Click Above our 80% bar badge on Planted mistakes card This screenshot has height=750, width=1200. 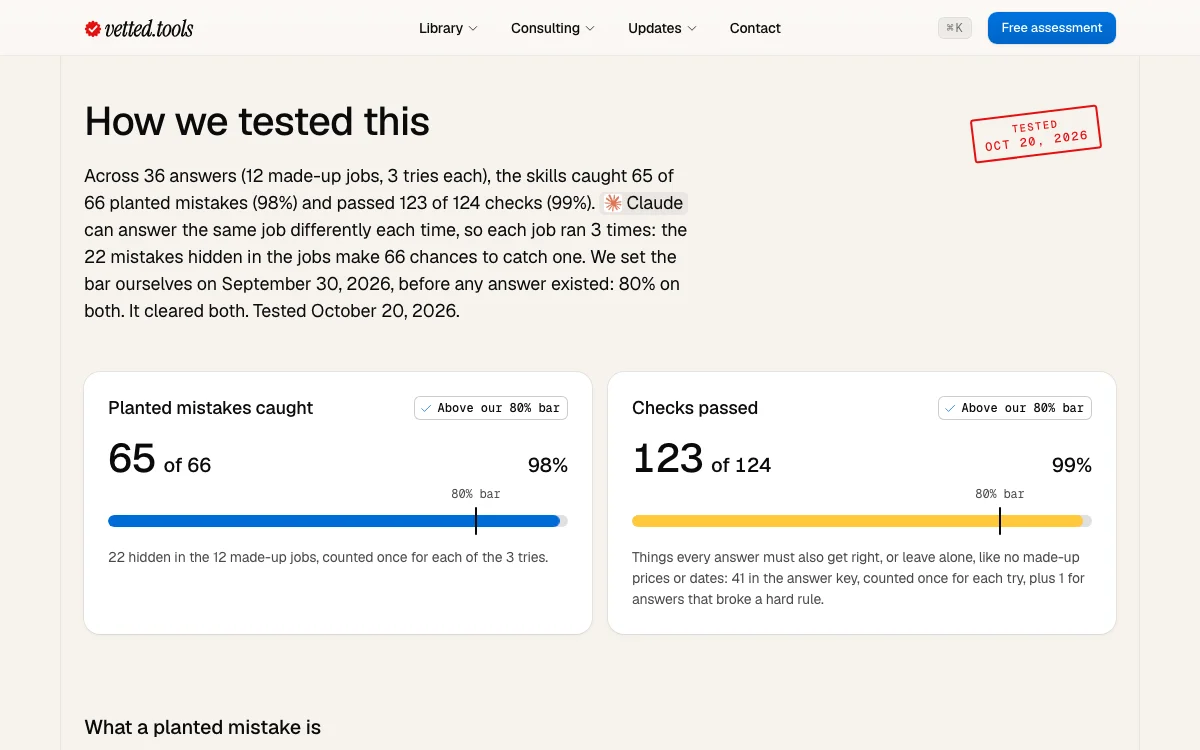coord(491,408)
